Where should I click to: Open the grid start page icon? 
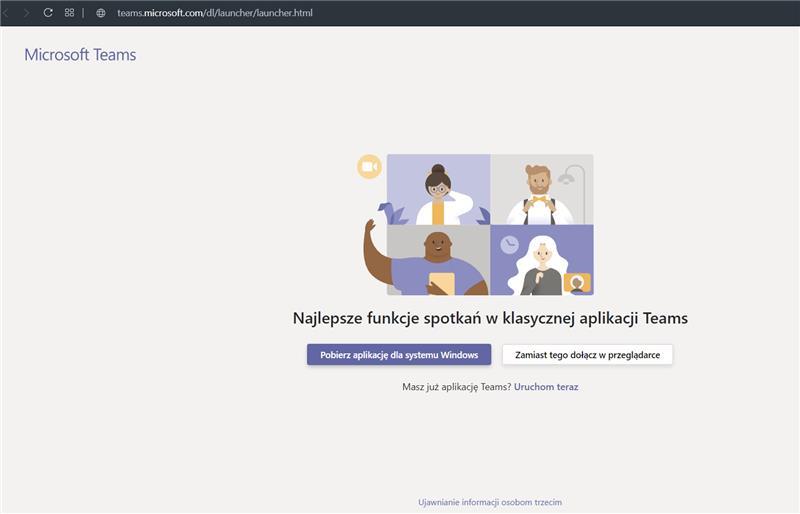69,13
